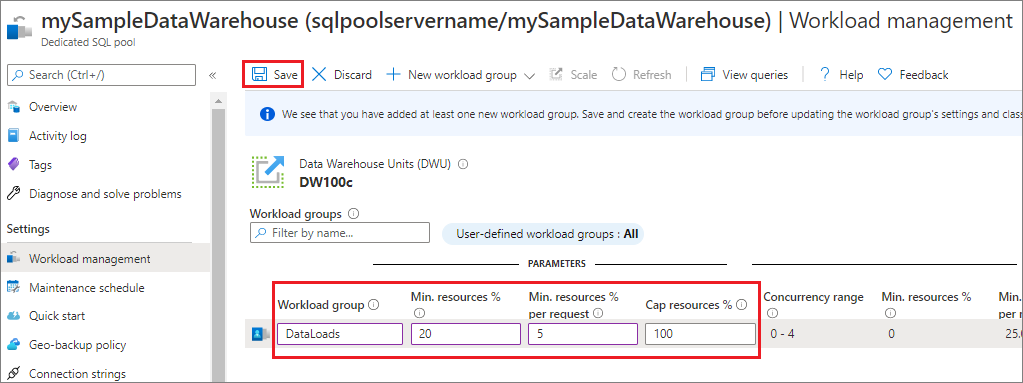Click info icon beside Workload group header
The height and width of the screenshot is (383, 1023).
point(374,305)
